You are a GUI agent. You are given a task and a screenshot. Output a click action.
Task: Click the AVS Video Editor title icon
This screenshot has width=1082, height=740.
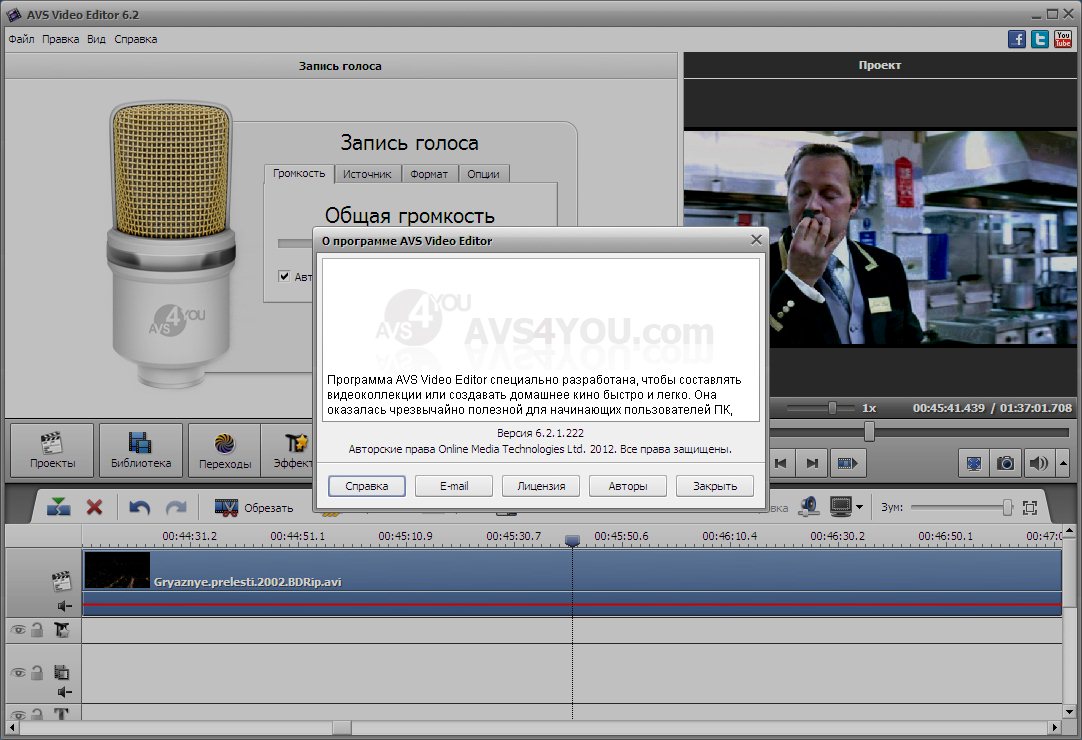coord(14,14)
